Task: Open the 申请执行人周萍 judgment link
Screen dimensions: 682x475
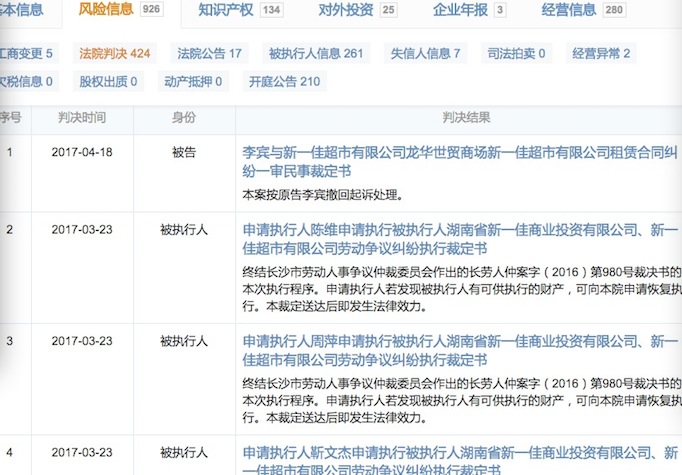Action: [459, 350]
